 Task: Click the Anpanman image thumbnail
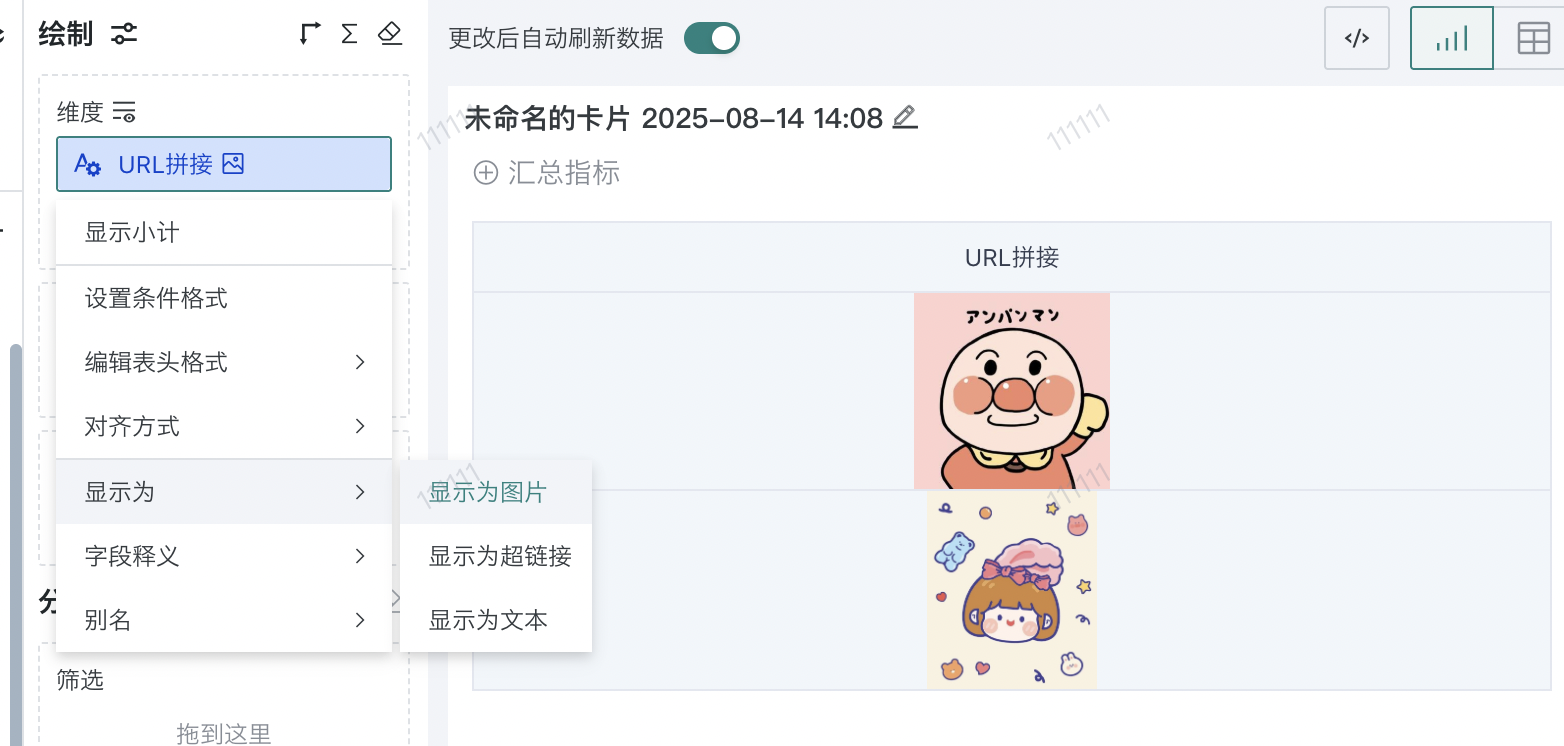tap(1012, 391)
